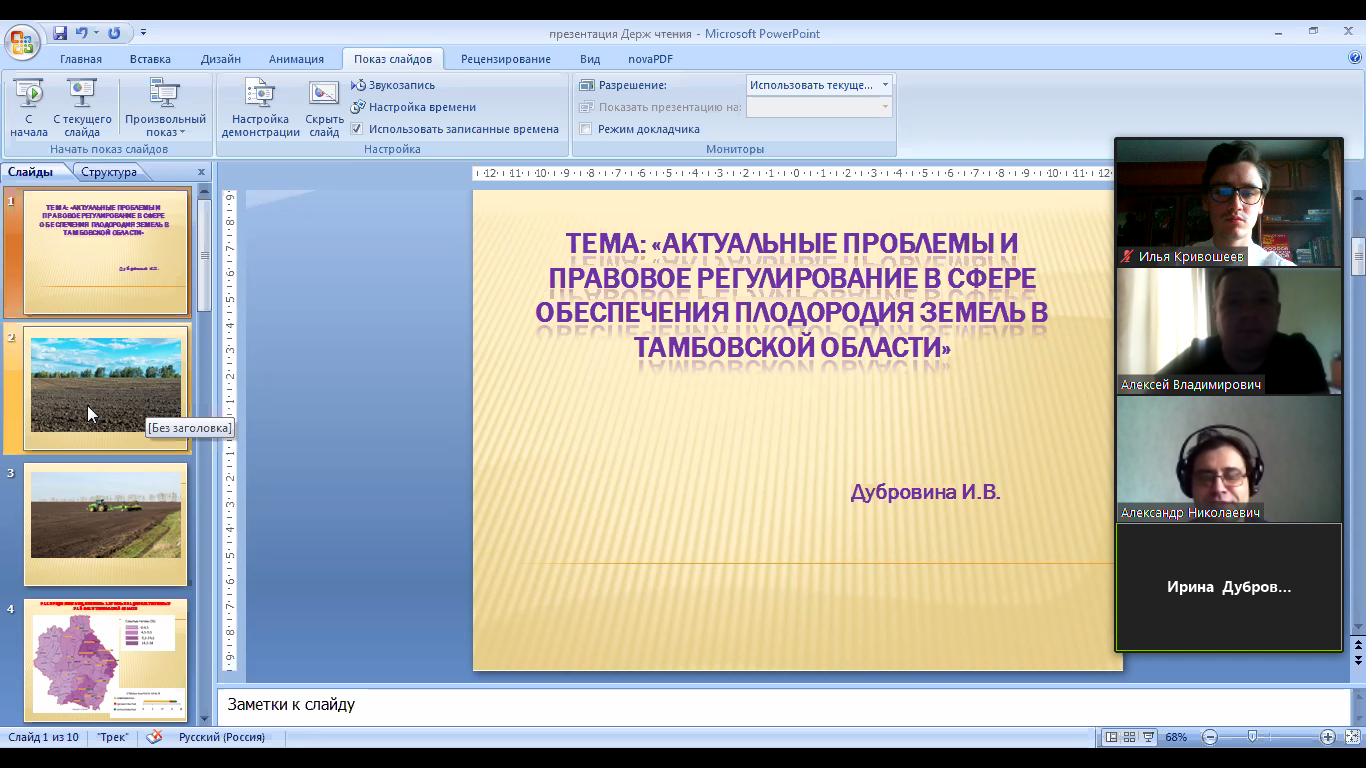Screen dimensions: 1366x768
Task: Click the Слайд 1 из 10 status indicator
Action: [x=43, y=737]
